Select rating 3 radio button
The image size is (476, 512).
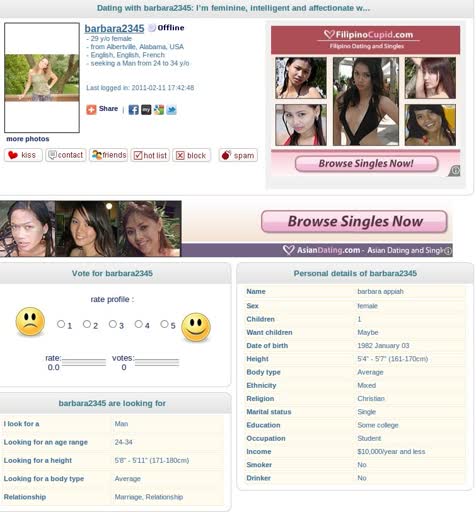[x=113, y=324]
